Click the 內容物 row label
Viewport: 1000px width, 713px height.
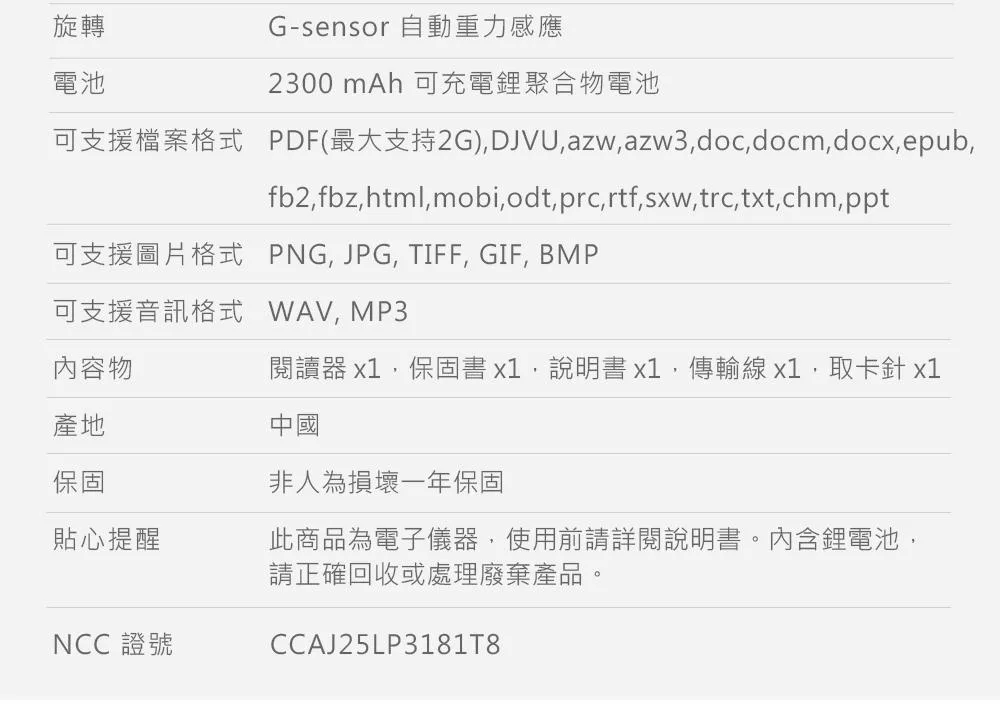point(93,368)
